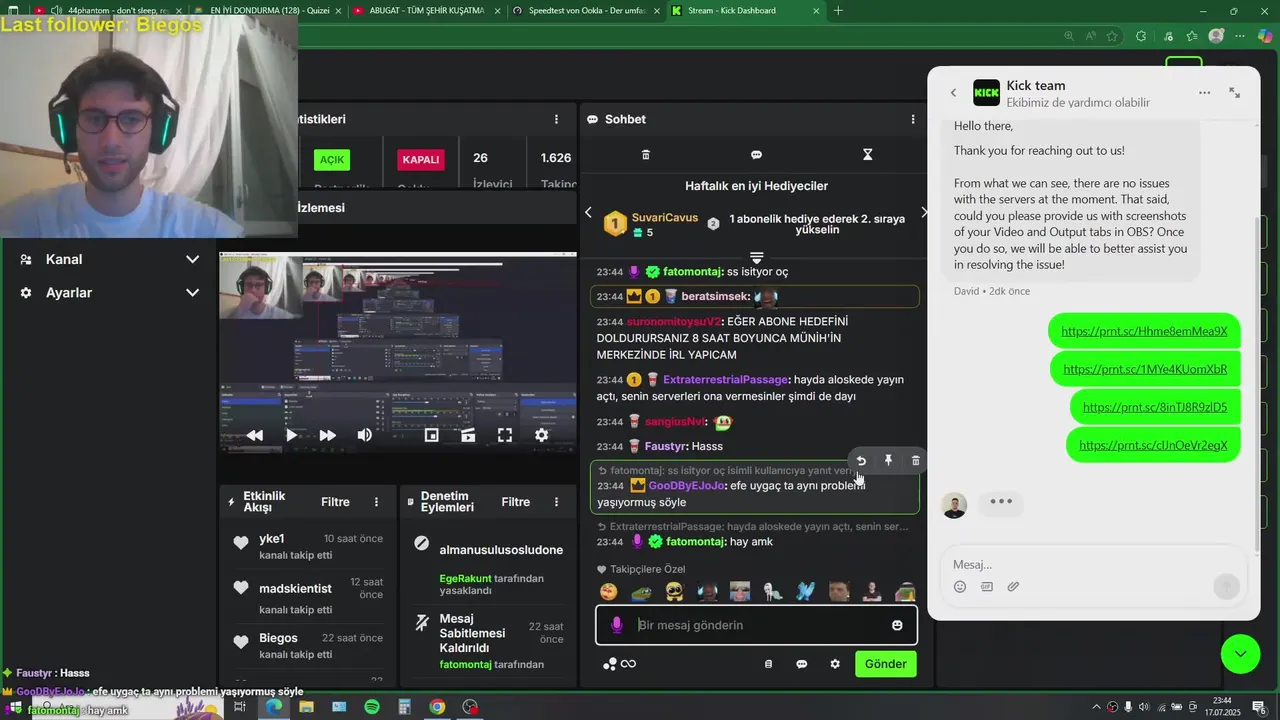Open Filtre in Etkinlik Akışı panel

point(335,502)
